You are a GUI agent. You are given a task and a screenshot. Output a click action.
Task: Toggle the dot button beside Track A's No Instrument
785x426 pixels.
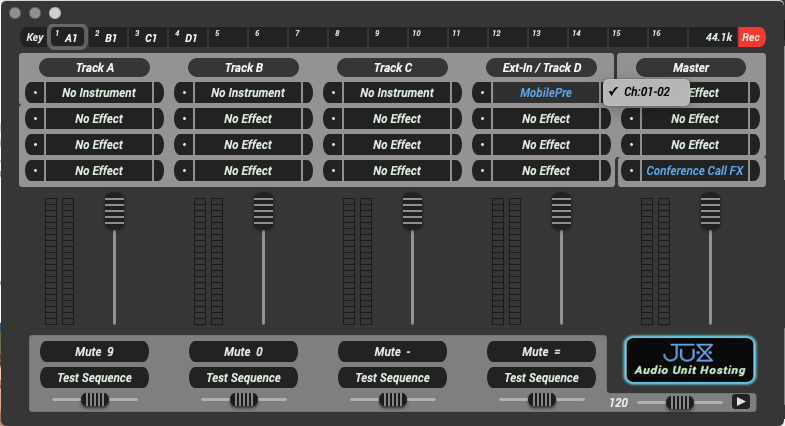[35, 93]
